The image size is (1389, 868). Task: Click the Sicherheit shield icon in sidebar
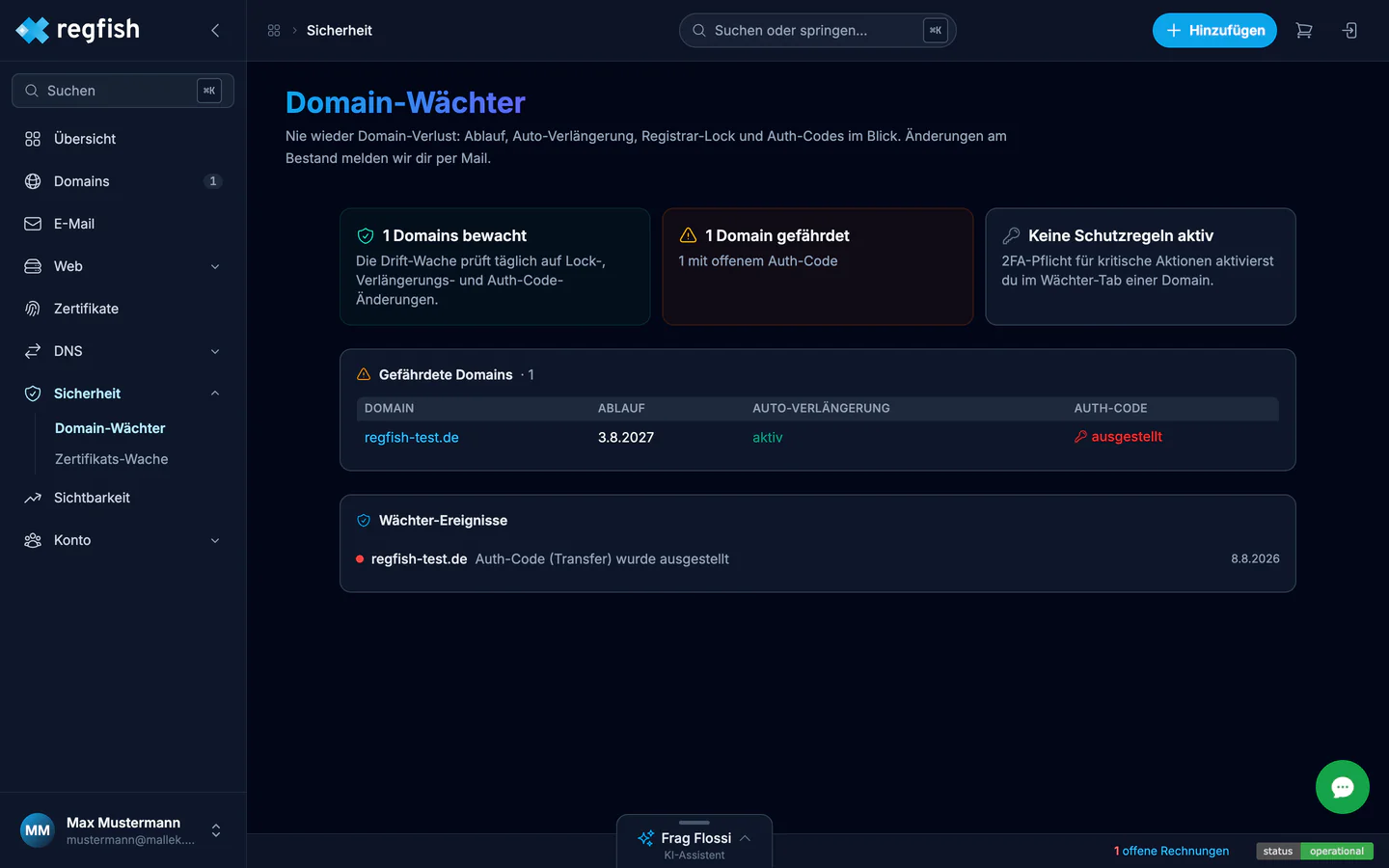(33, 393)
